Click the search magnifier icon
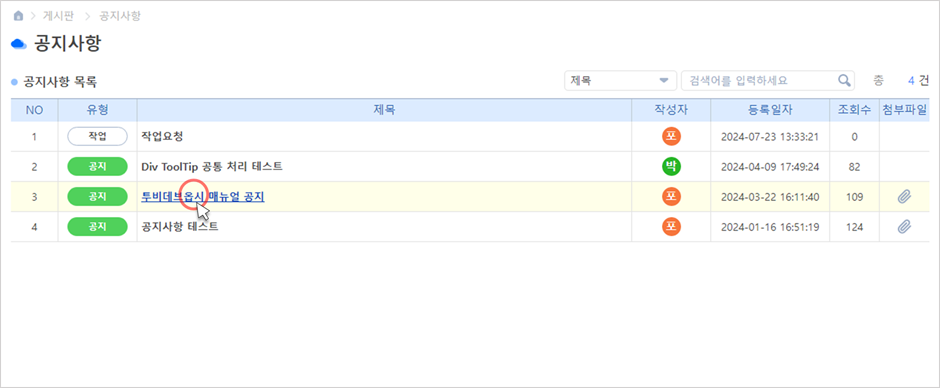This screenshot has width=940, height=388. (x=844, y=80)
